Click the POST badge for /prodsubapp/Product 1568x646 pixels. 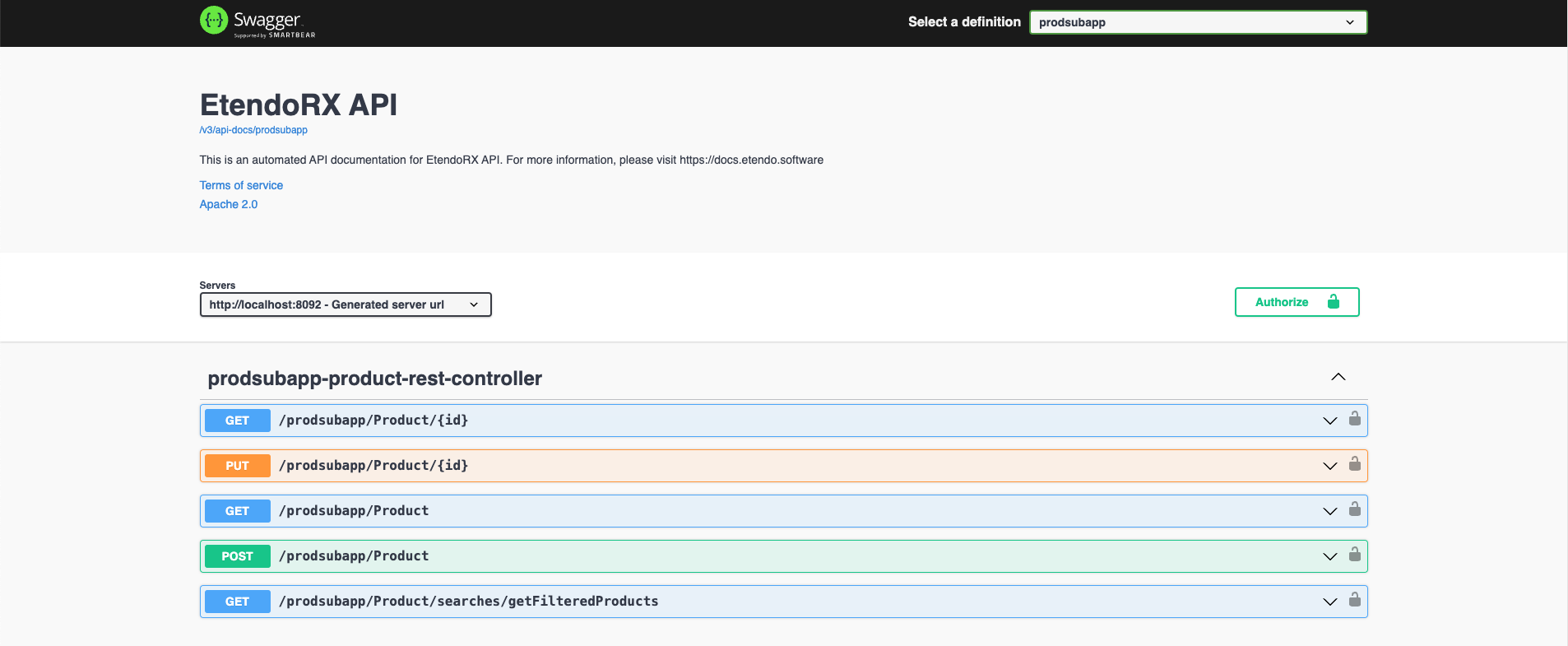[x=237, y=556]
